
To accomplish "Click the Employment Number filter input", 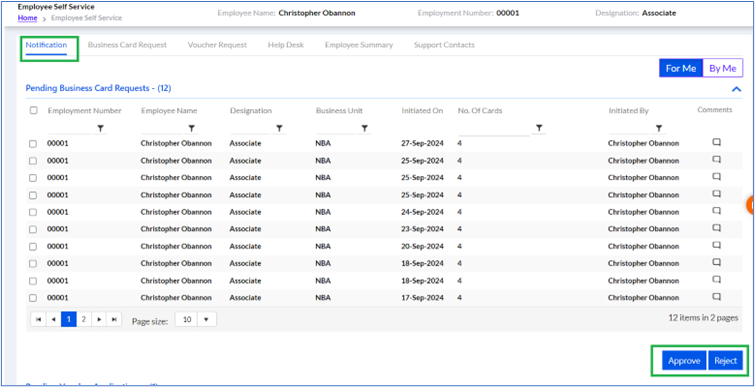I will (70, 129).
